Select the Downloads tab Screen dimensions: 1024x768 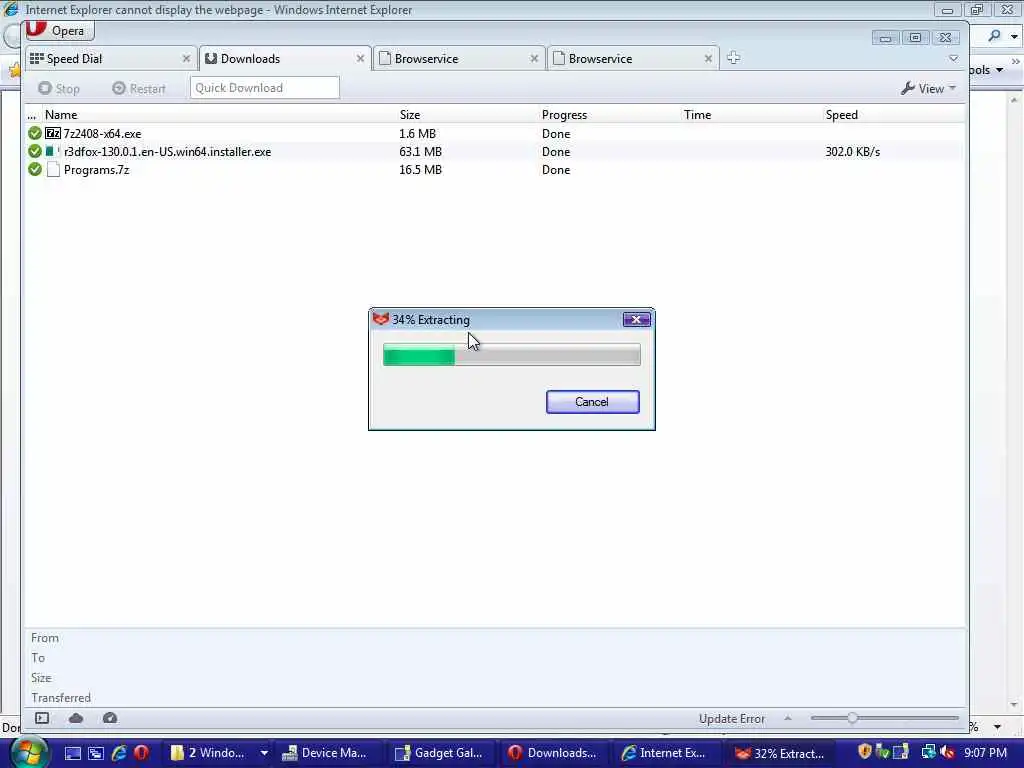click(285, 59)
